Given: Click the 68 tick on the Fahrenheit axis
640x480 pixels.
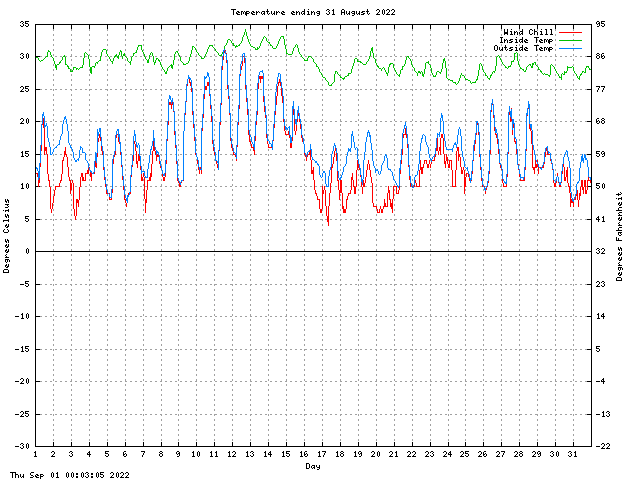Looking at the screenshot, I should tap(600, 121).
